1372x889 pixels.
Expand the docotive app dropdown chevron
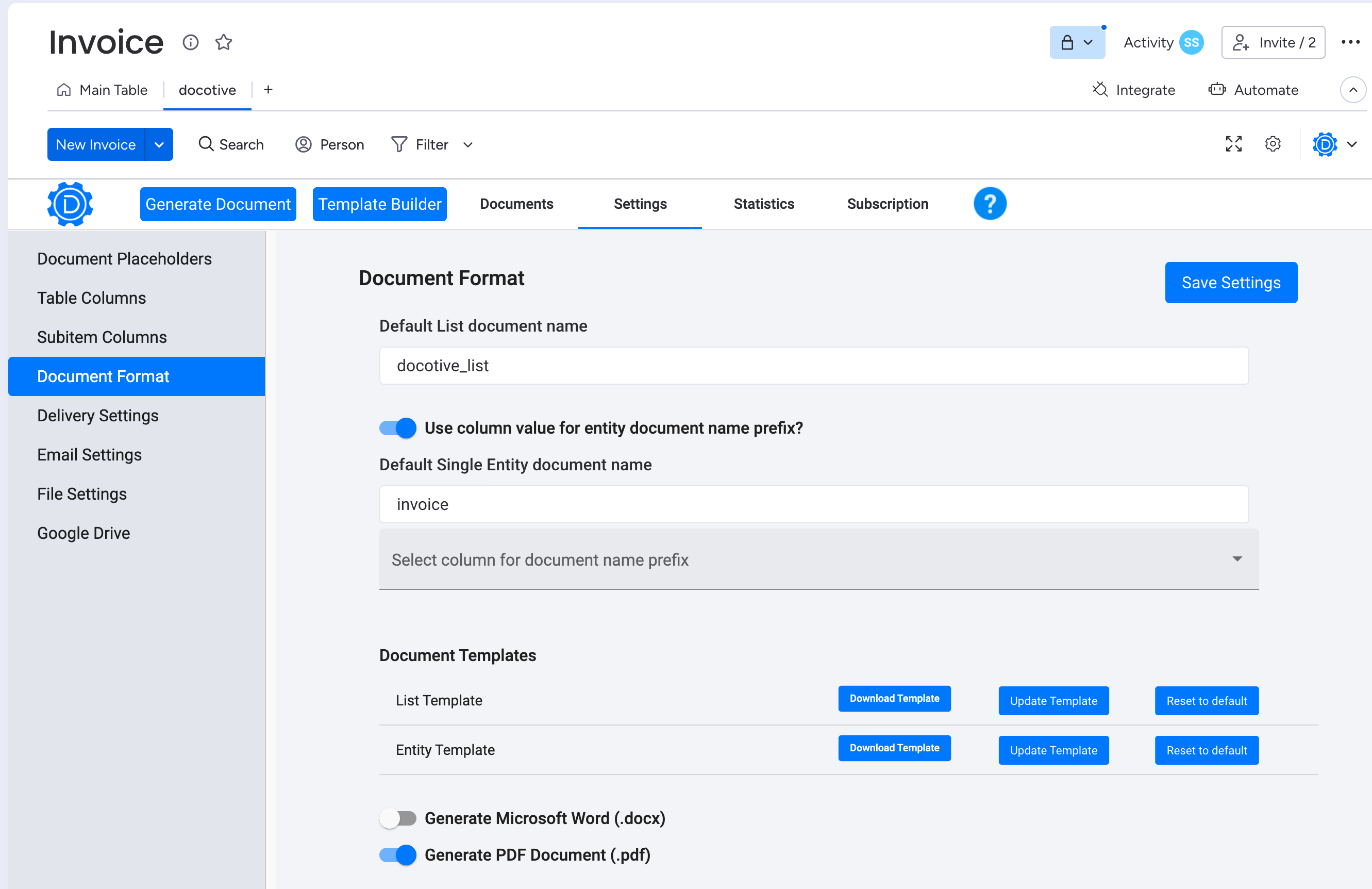pyautogui.click(x=1352, y=144)
